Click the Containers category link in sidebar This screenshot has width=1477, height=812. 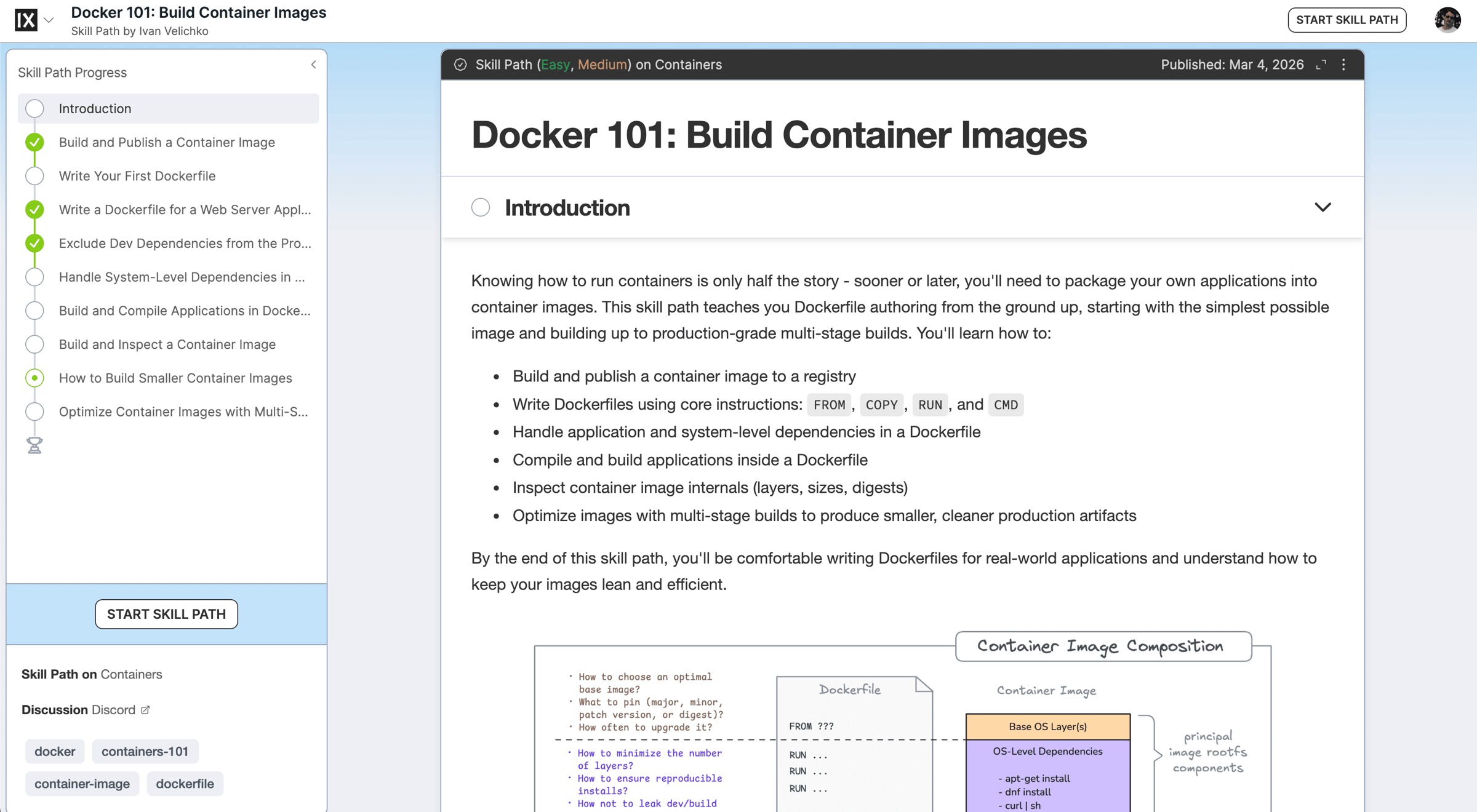(x=131, y=674)
